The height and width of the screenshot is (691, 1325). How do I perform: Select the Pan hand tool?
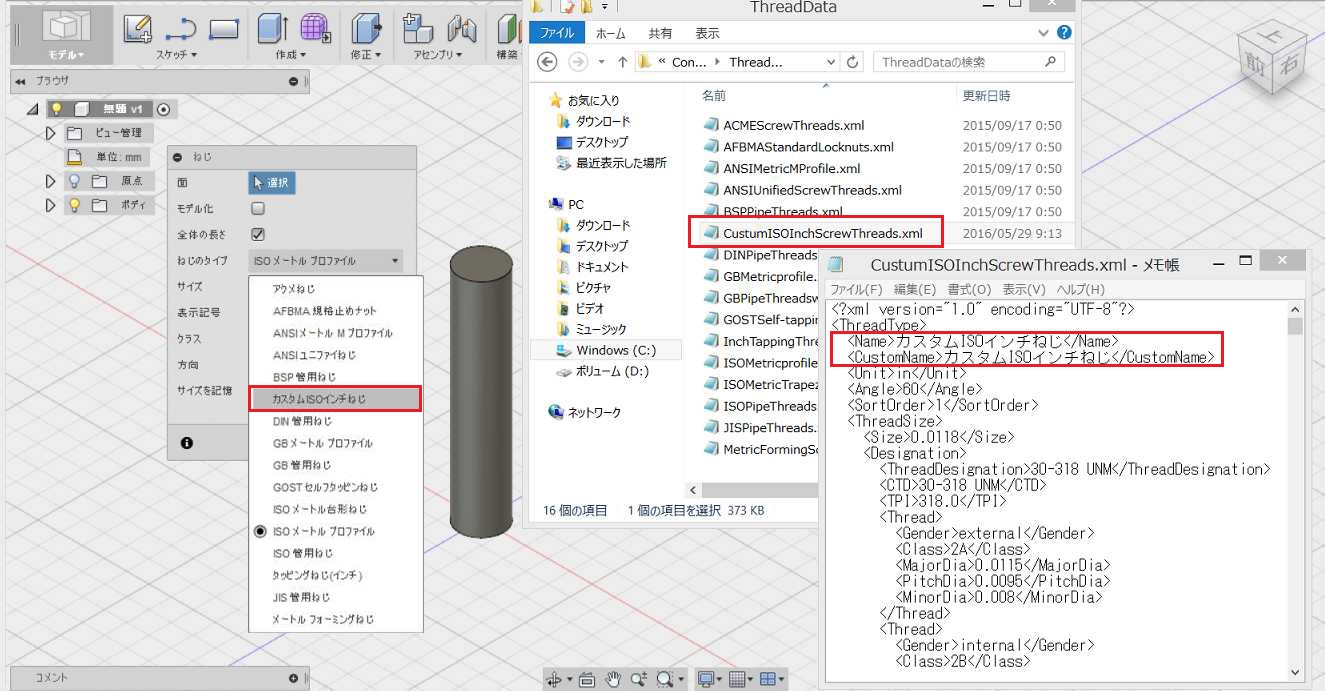coord(613,679)
